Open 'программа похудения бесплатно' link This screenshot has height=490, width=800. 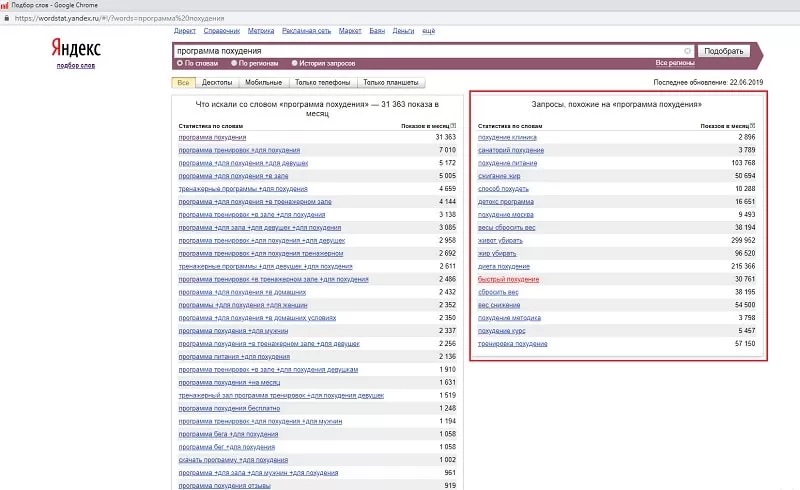(229, 408)
